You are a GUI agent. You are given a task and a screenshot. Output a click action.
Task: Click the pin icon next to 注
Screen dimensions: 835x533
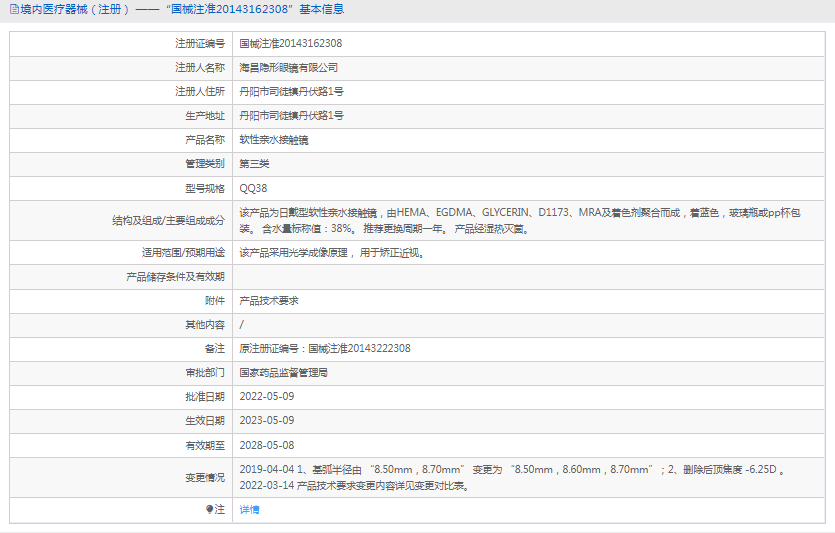point(210,510)
